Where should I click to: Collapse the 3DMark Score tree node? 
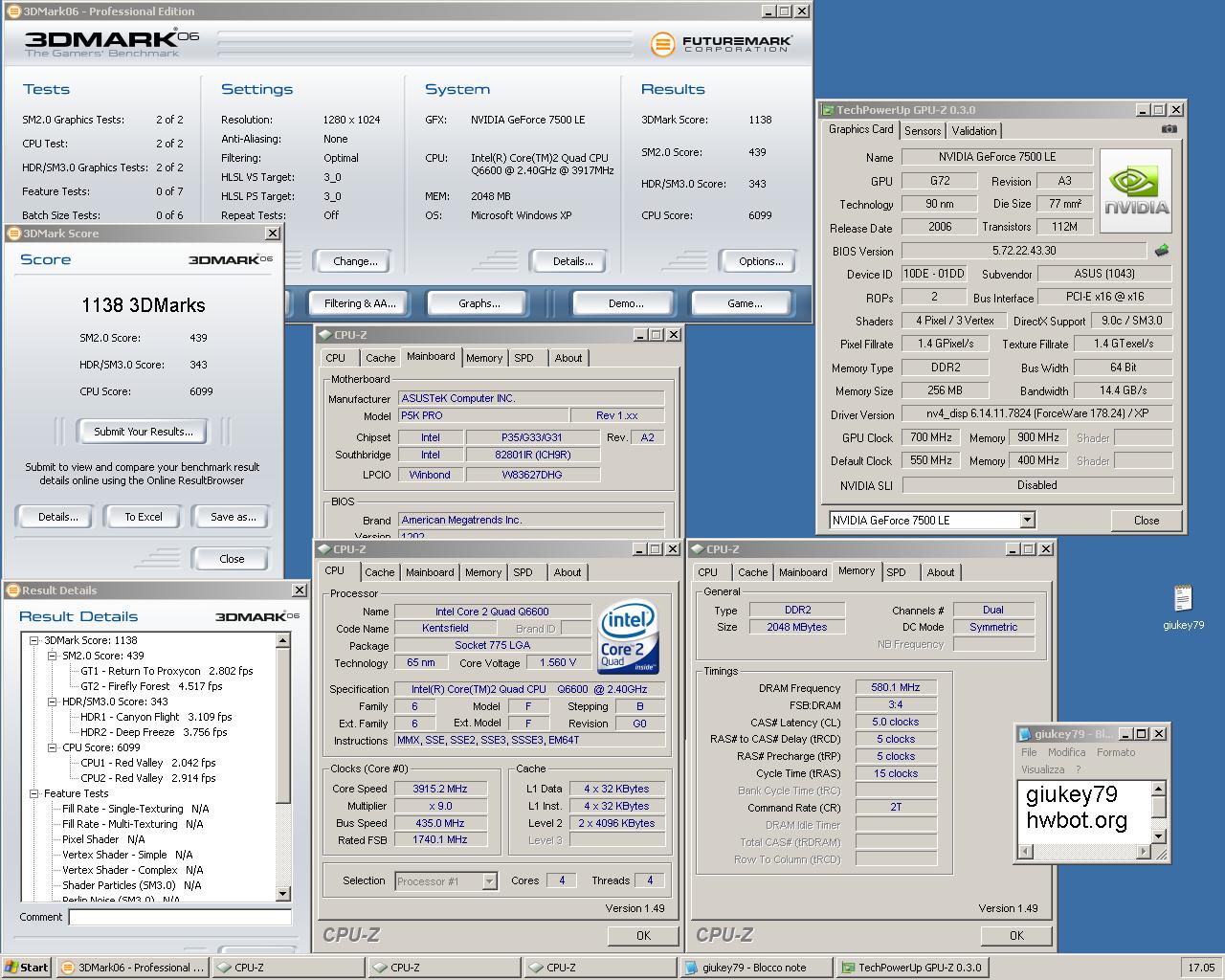(34, 640)
